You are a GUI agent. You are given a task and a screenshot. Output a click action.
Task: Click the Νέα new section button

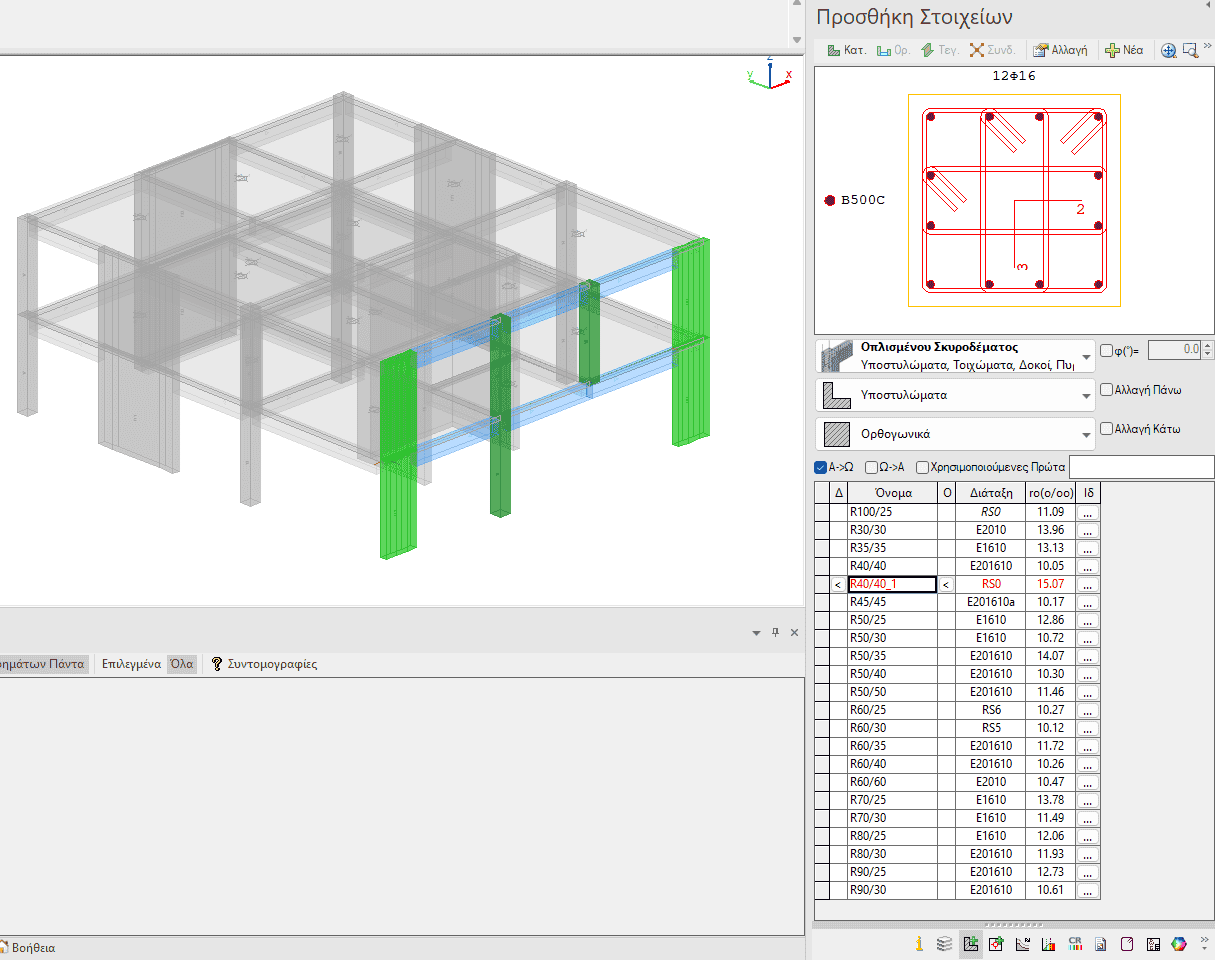(x=1123, y=50)
